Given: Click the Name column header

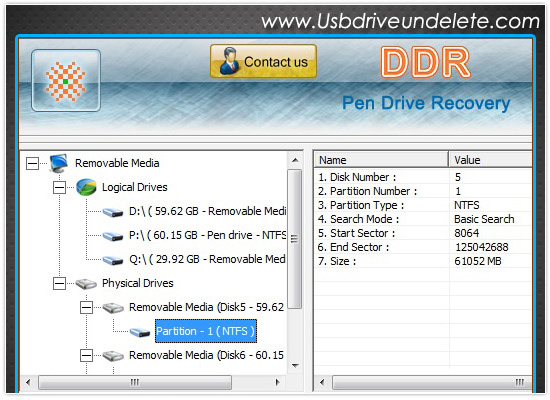Looking at the screenshot, I should (x=381, y=160).
